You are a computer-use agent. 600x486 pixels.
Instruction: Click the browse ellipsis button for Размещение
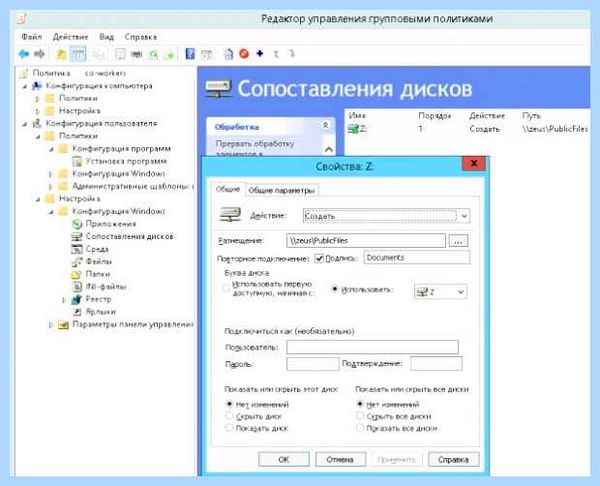(458, 241)
